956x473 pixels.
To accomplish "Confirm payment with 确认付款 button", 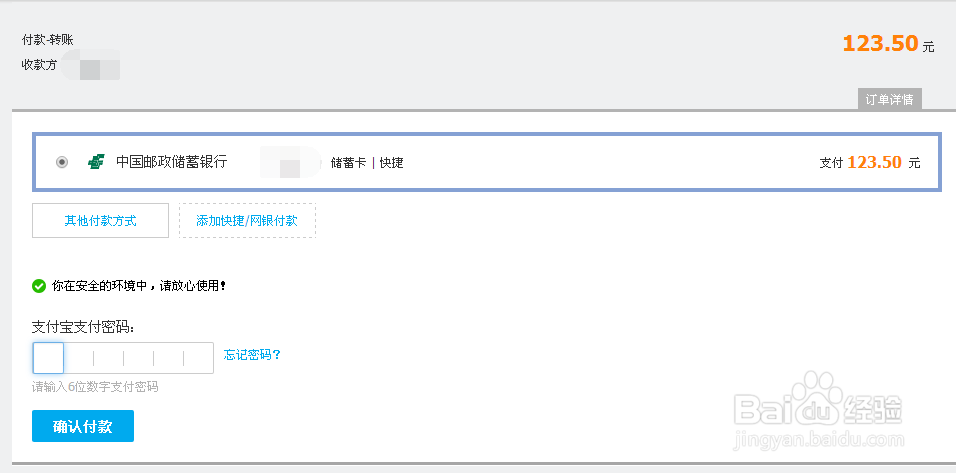I will click(83, 426).
